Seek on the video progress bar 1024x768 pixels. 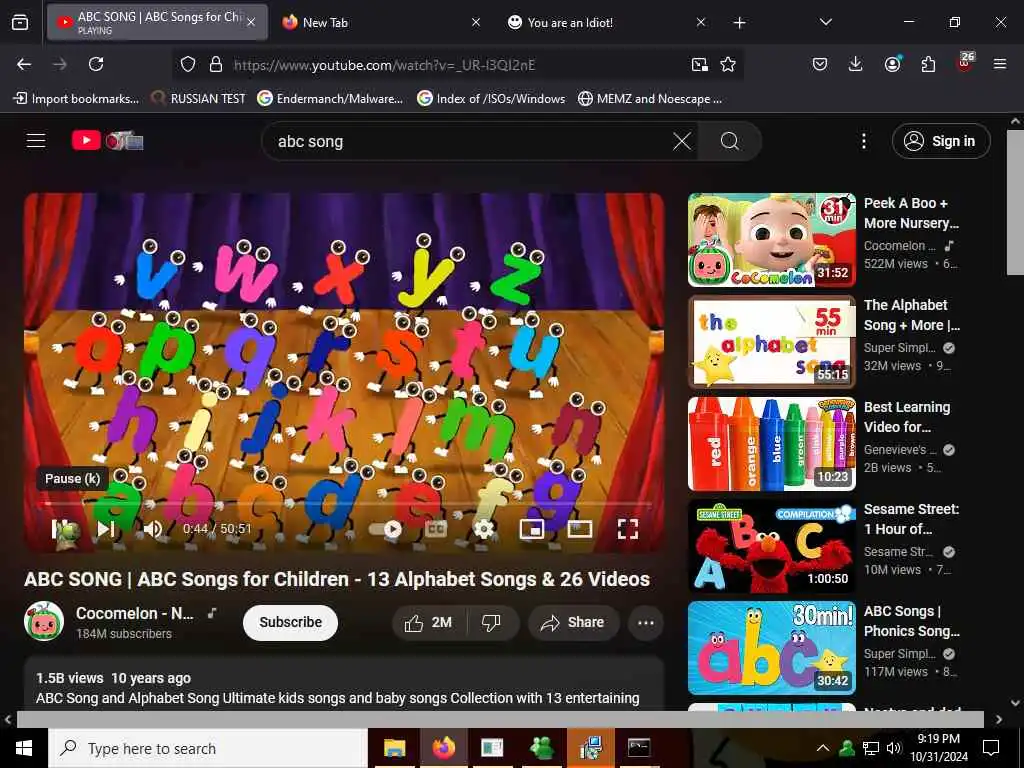coord(344,504)
